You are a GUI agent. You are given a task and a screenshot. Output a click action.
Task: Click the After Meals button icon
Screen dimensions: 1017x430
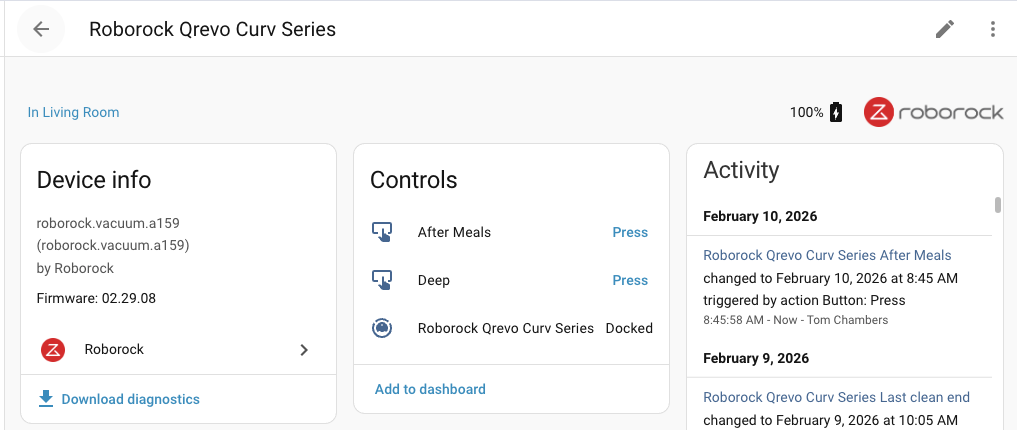pos(381,232)
